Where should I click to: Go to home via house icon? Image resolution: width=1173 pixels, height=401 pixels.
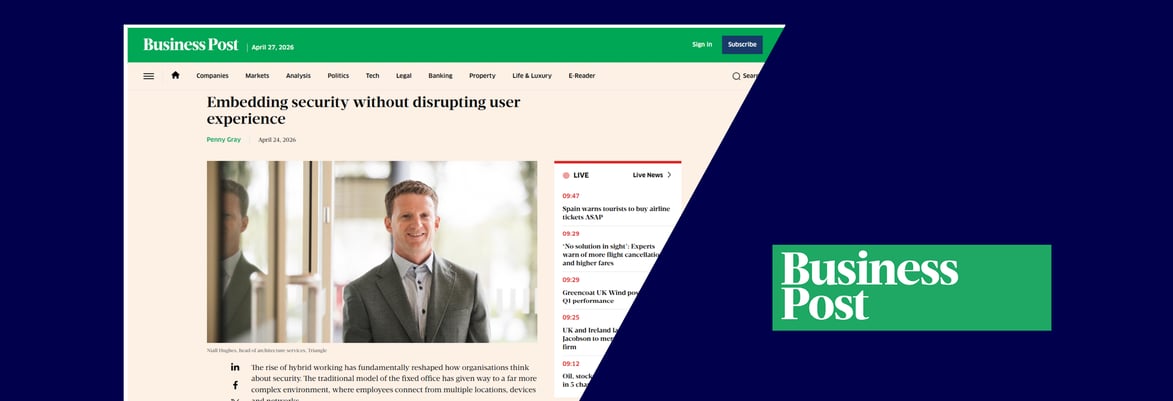[x=175, y=75]
